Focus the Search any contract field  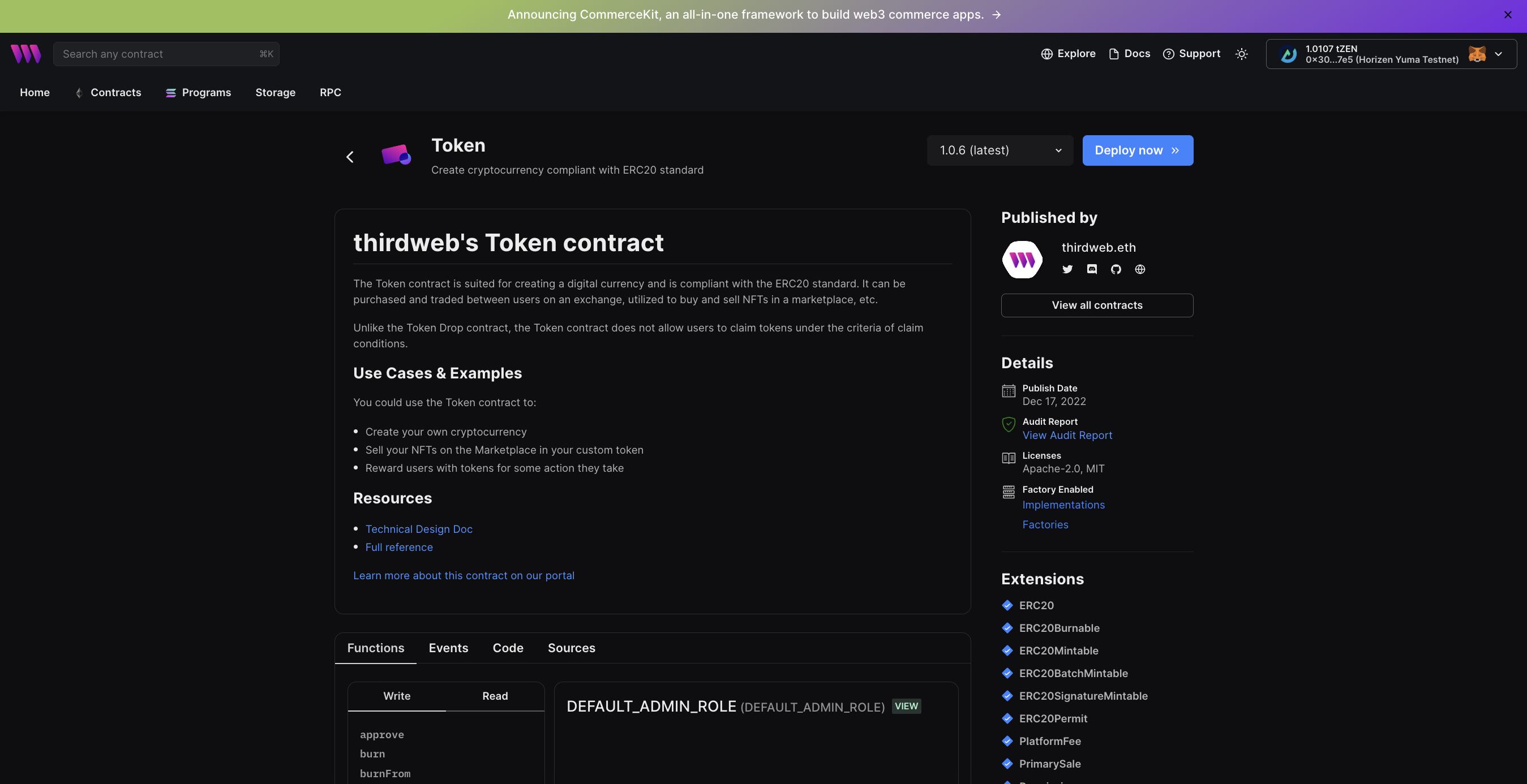pyautogui.click(x=166, y=54)
